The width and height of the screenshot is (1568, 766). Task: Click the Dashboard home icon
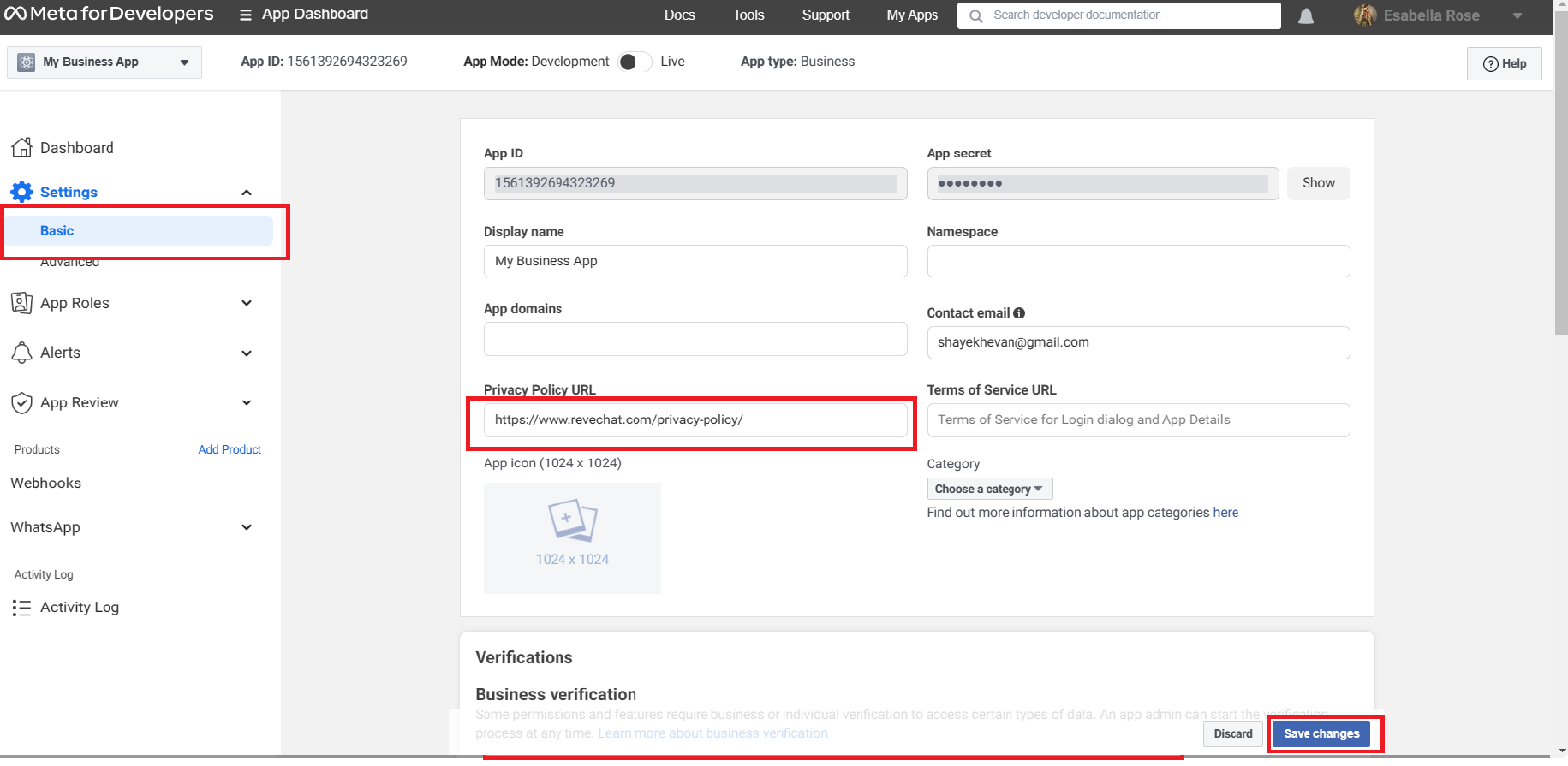22,147
